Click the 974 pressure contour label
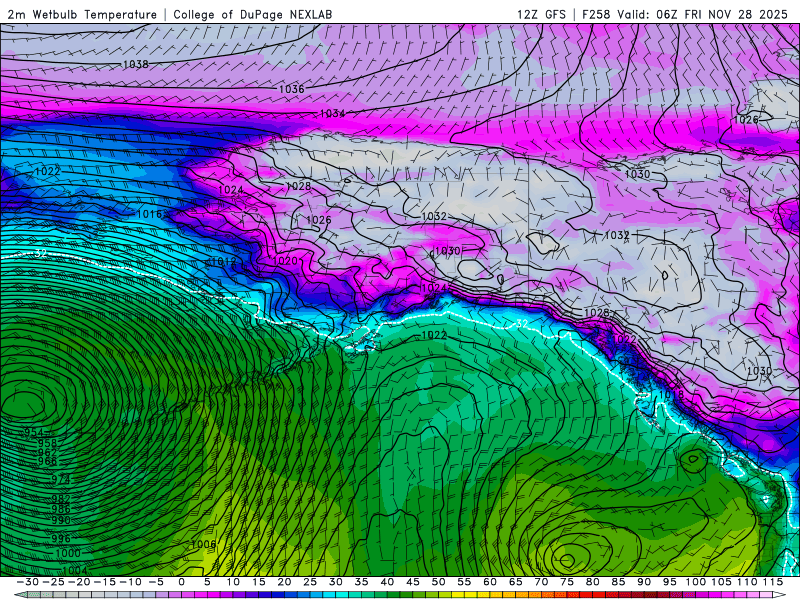Viewport: 800px width, 600px height. [61, 480]
